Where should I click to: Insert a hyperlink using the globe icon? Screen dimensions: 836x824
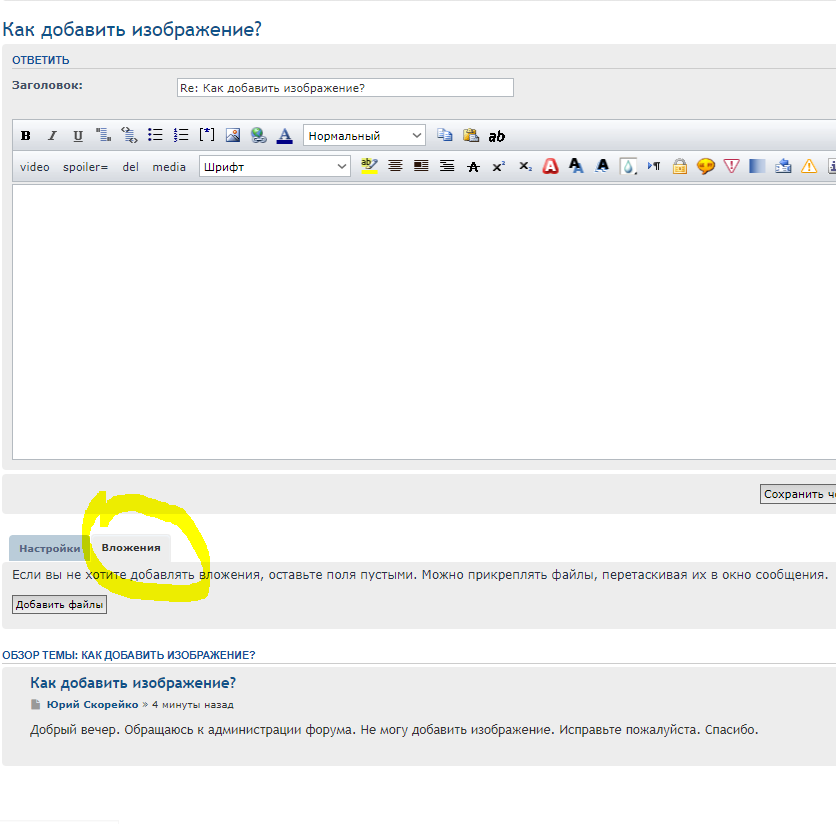(x=258, y=135)
